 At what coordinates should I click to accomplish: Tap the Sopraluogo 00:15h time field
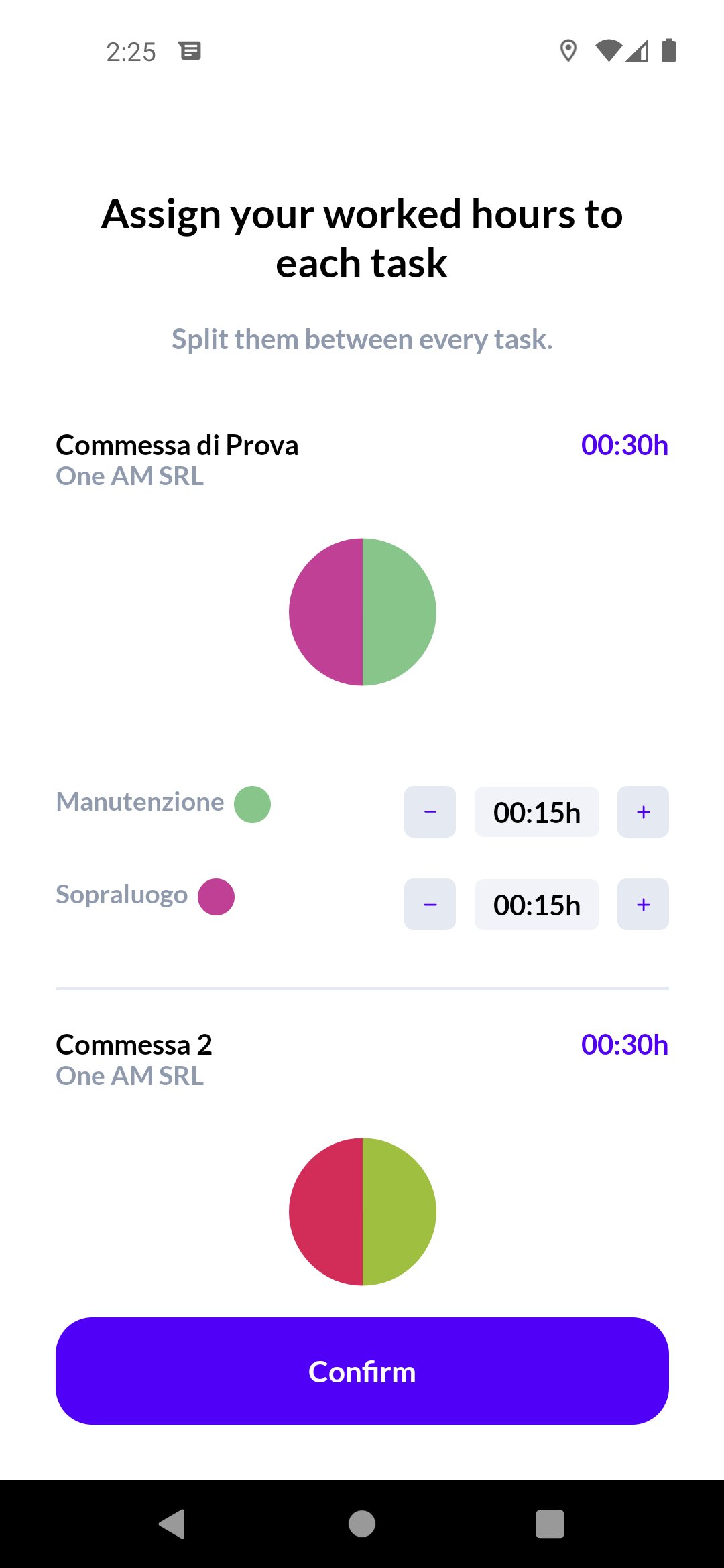[x=536, y=904]
